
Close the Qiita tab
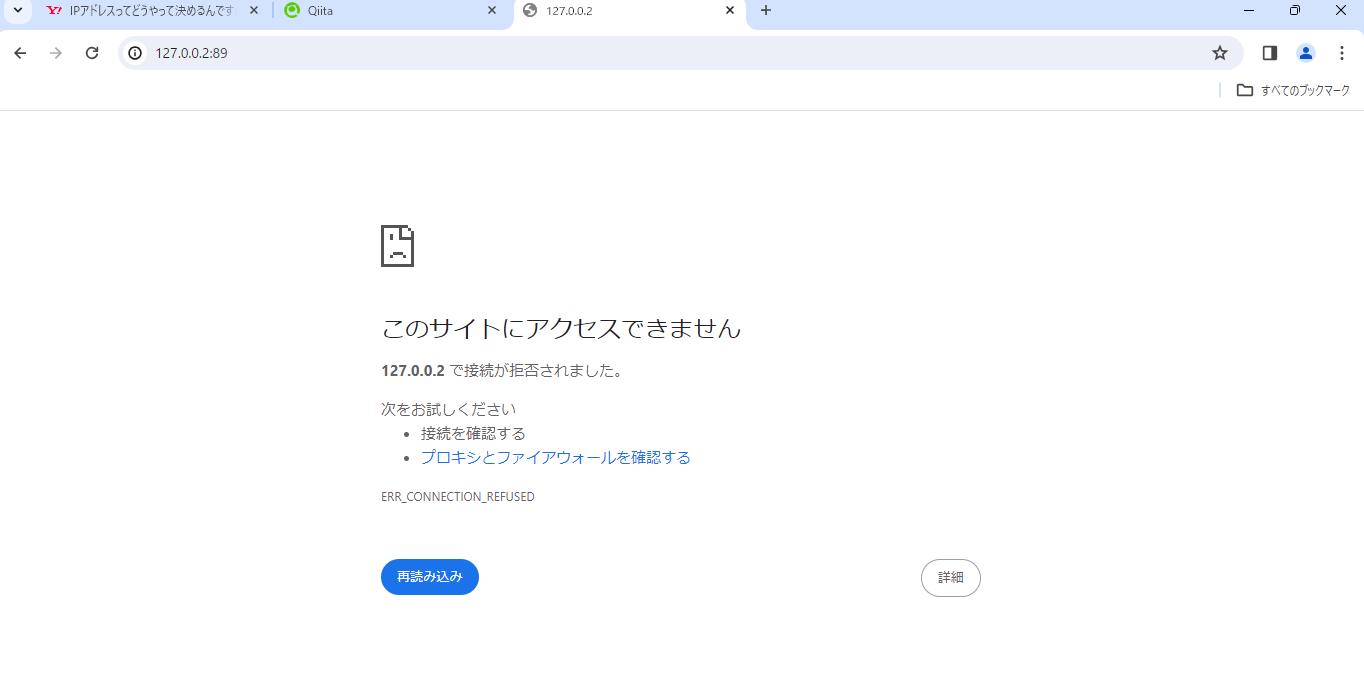click(491, 11)
